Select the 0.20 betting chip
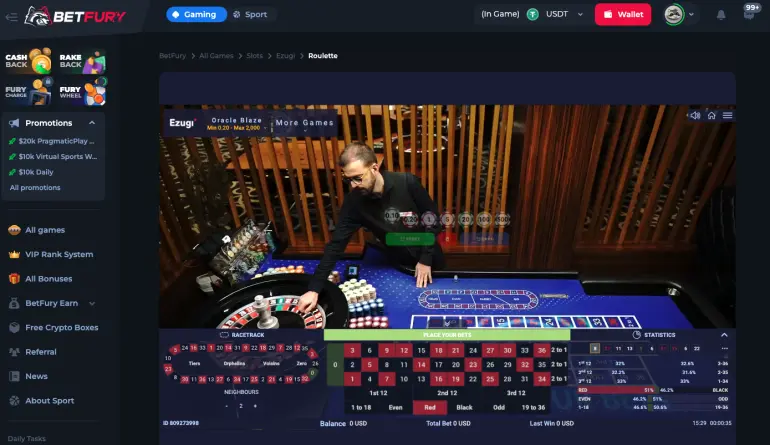 click(x=411, y=219)
